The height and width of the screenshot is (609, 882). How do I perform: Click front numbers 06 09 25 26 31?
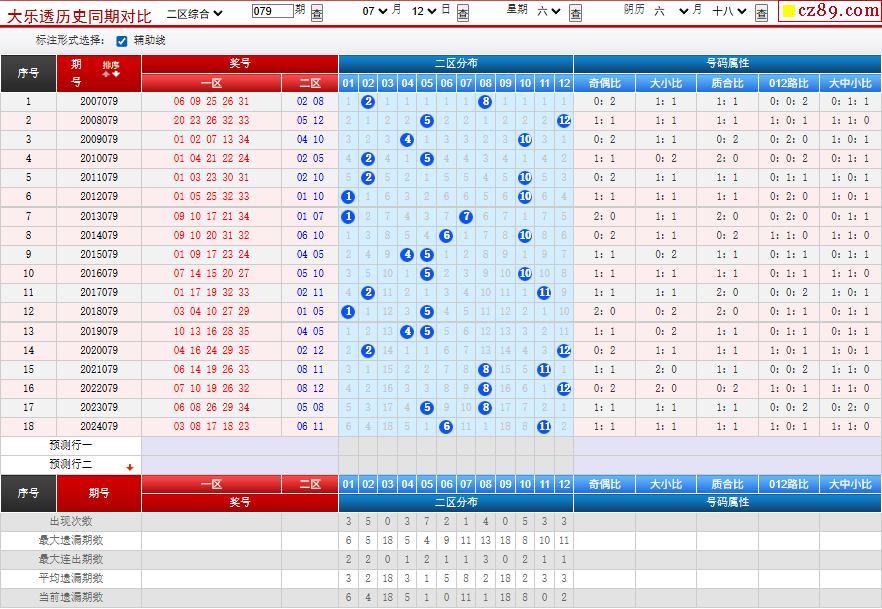point(212,102)
